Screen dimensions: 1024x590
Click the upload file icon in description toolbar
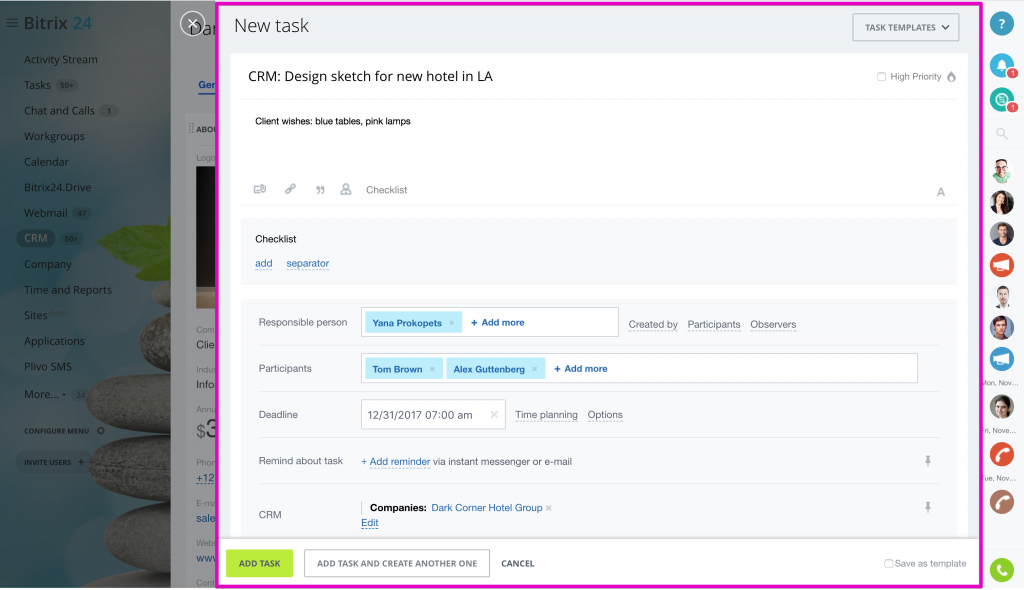tap(260, 189)
